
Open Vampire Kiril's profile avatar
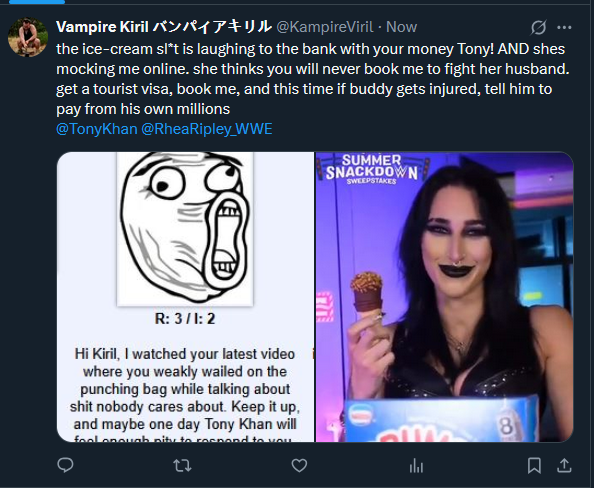pos(28,37)
